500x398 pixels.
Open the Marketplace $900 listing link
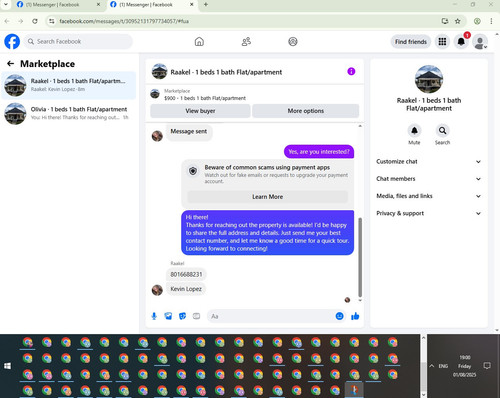point(205,98)
